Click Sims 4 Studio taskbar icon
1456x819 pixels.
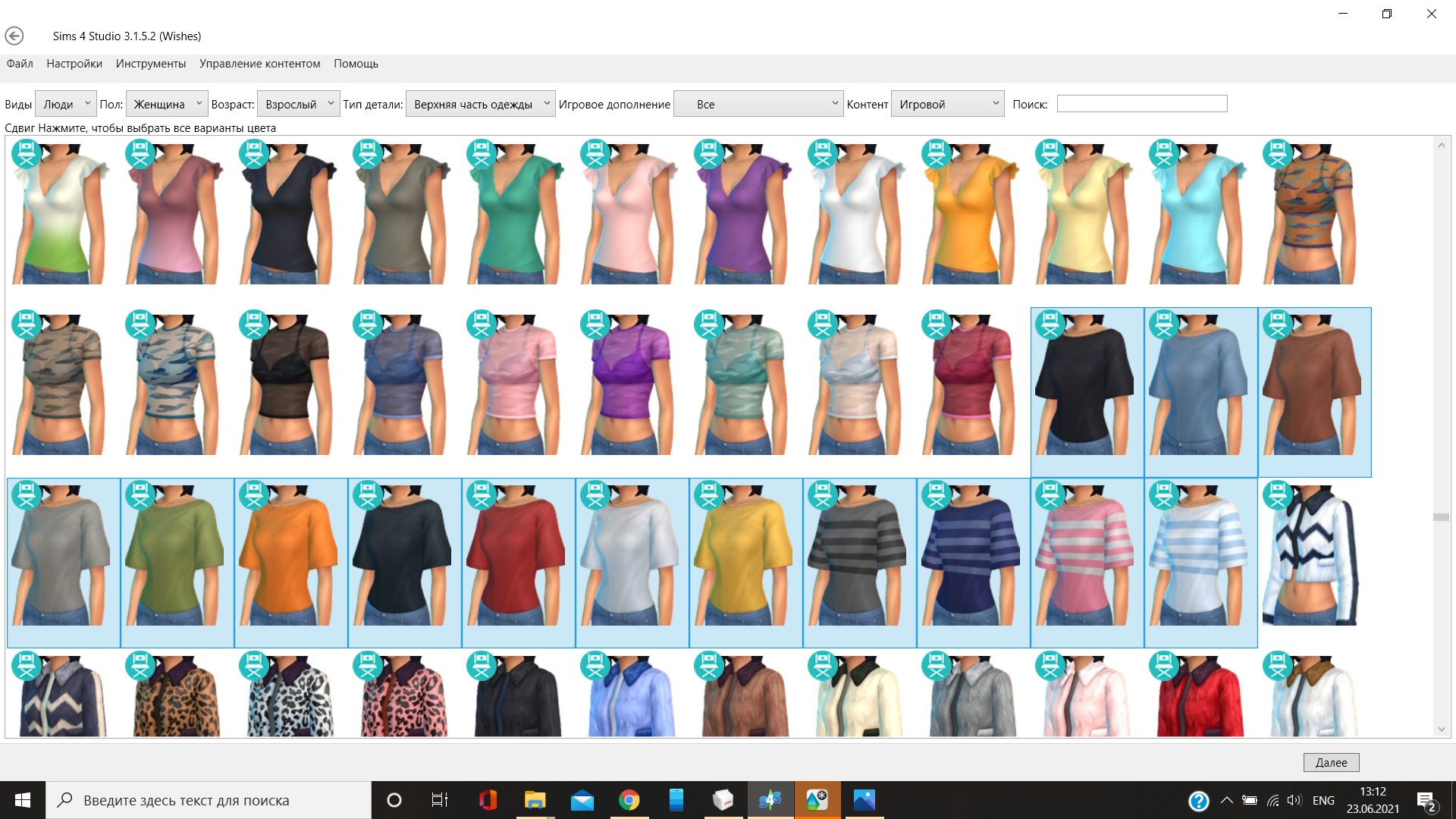click(x=770, y=800)
